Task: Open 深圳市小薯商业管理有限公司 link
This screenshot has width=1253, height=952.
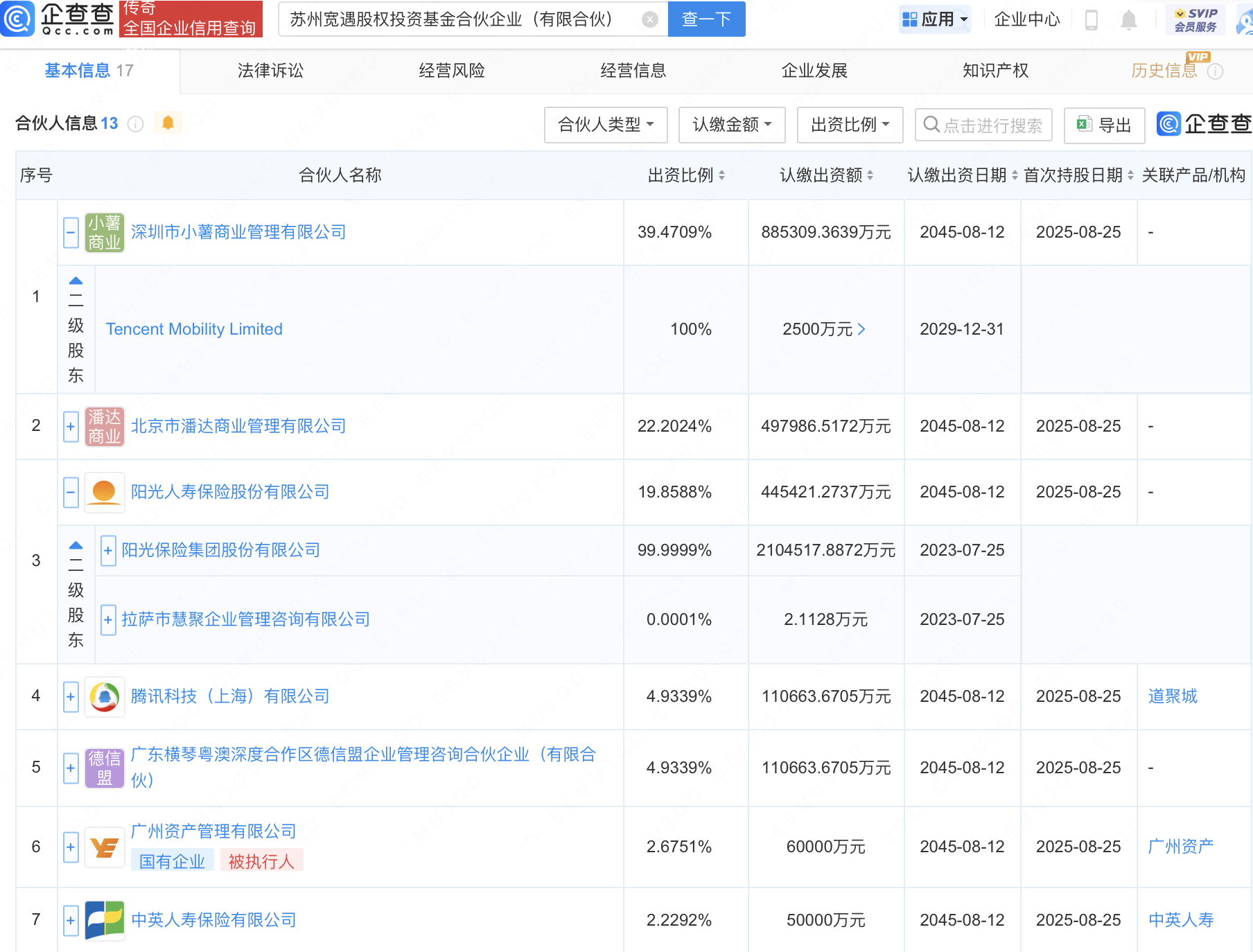Action: 238,232
